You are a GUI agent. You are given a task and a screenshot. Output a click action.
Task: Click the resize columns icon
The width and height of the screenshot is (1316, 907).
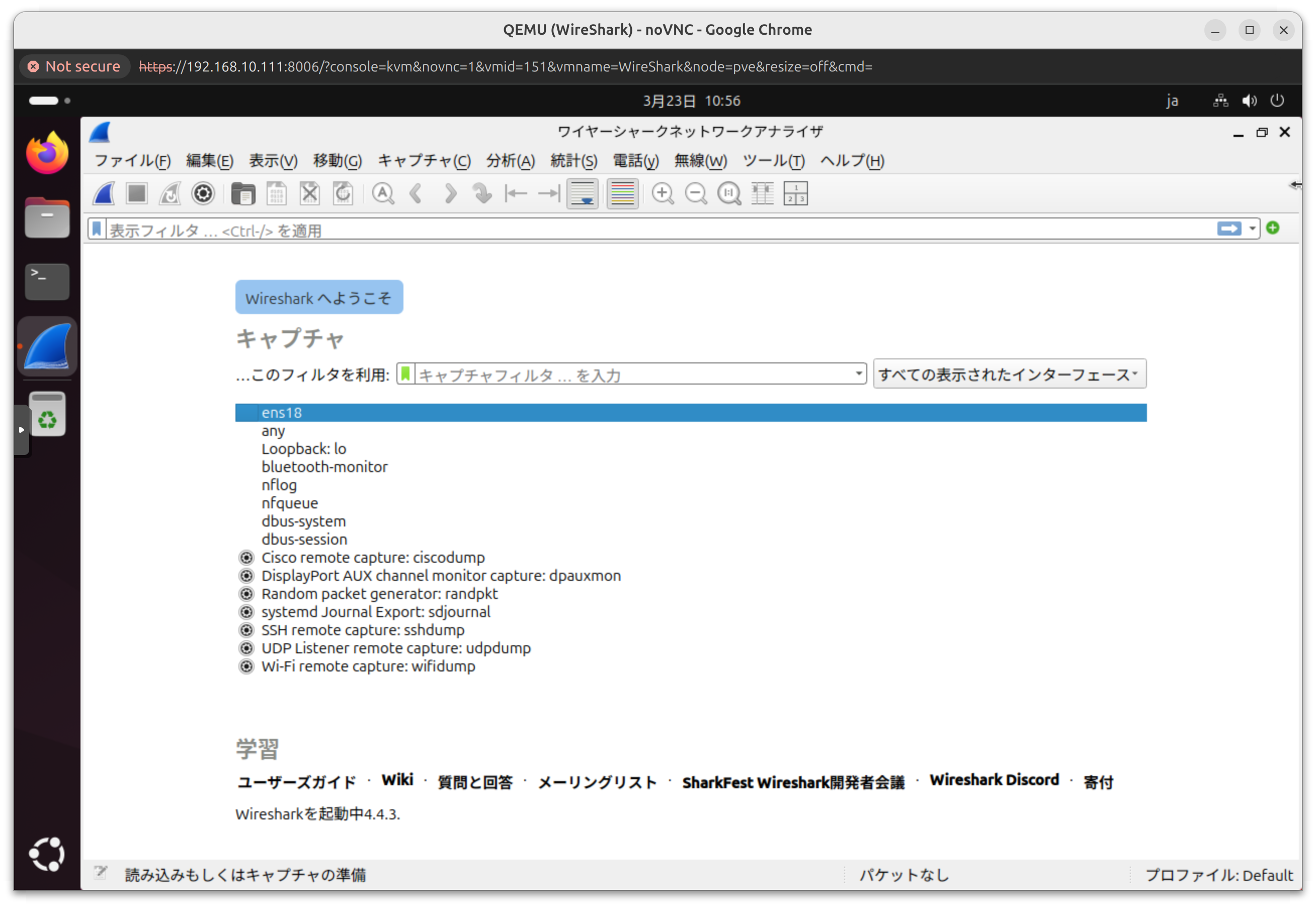tap(762, 194)
